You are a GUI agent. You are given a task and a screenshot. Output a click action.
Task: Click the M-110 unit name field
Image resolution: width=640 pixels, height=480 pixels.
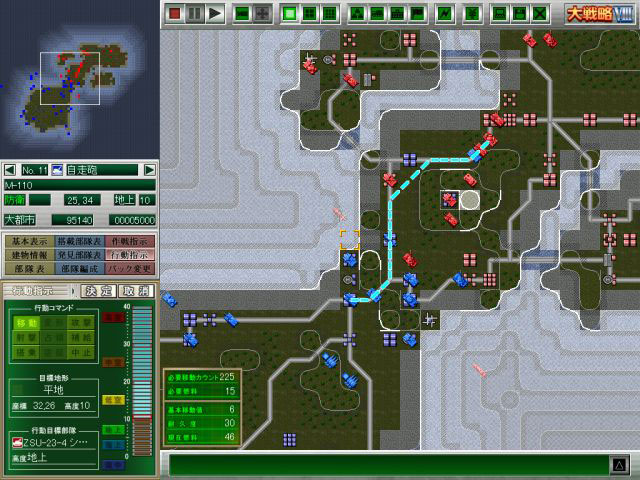coord(80,185)
